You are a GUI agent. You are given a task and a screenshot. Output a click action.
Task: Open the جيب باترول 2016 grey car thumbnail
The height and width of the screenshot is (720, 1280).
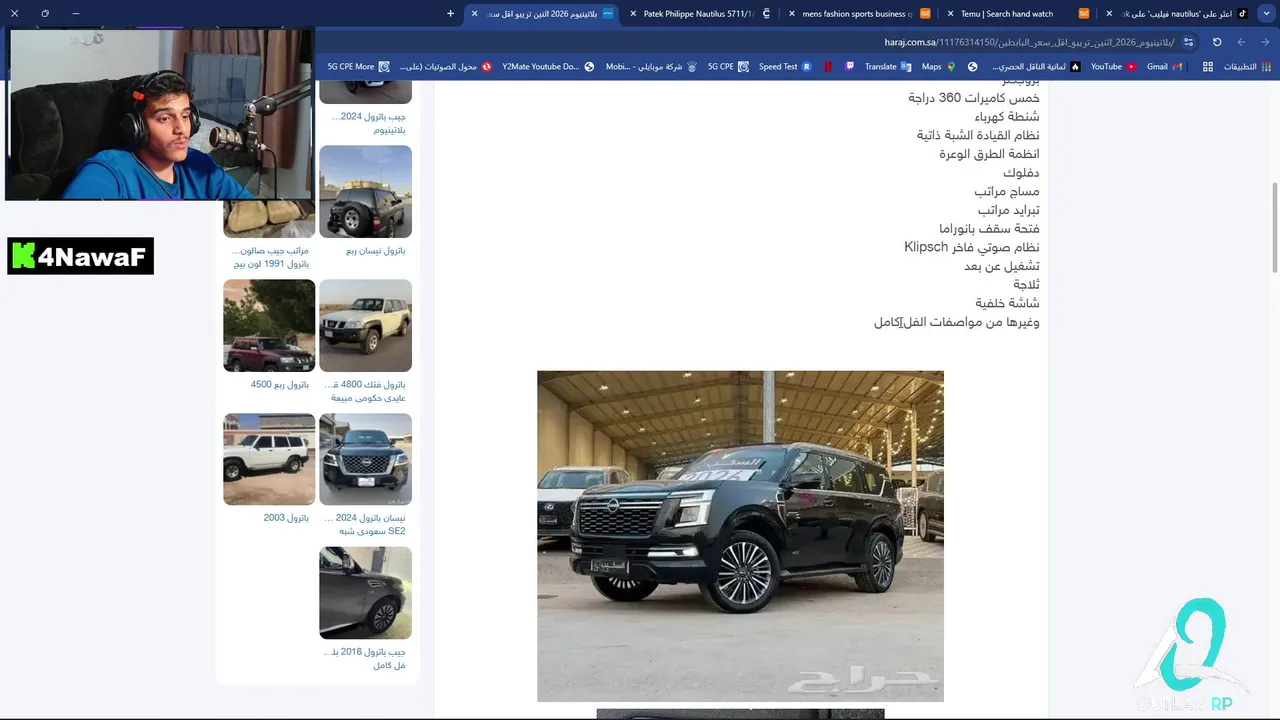pyautogui.click(x=365, y=593)
